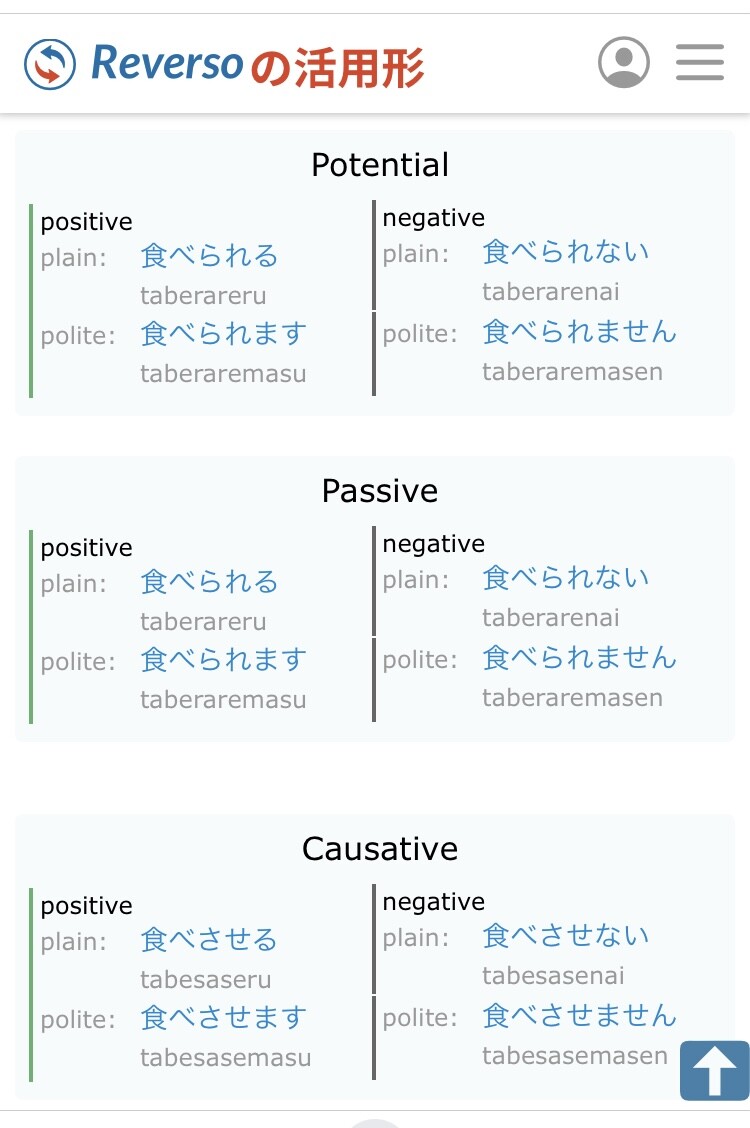Image resolution: width=750 pixels, height=1128 pixels.
Task: Click the Reverso 活用形 site title
Action: pyautogui.click(x=258, y=65)
